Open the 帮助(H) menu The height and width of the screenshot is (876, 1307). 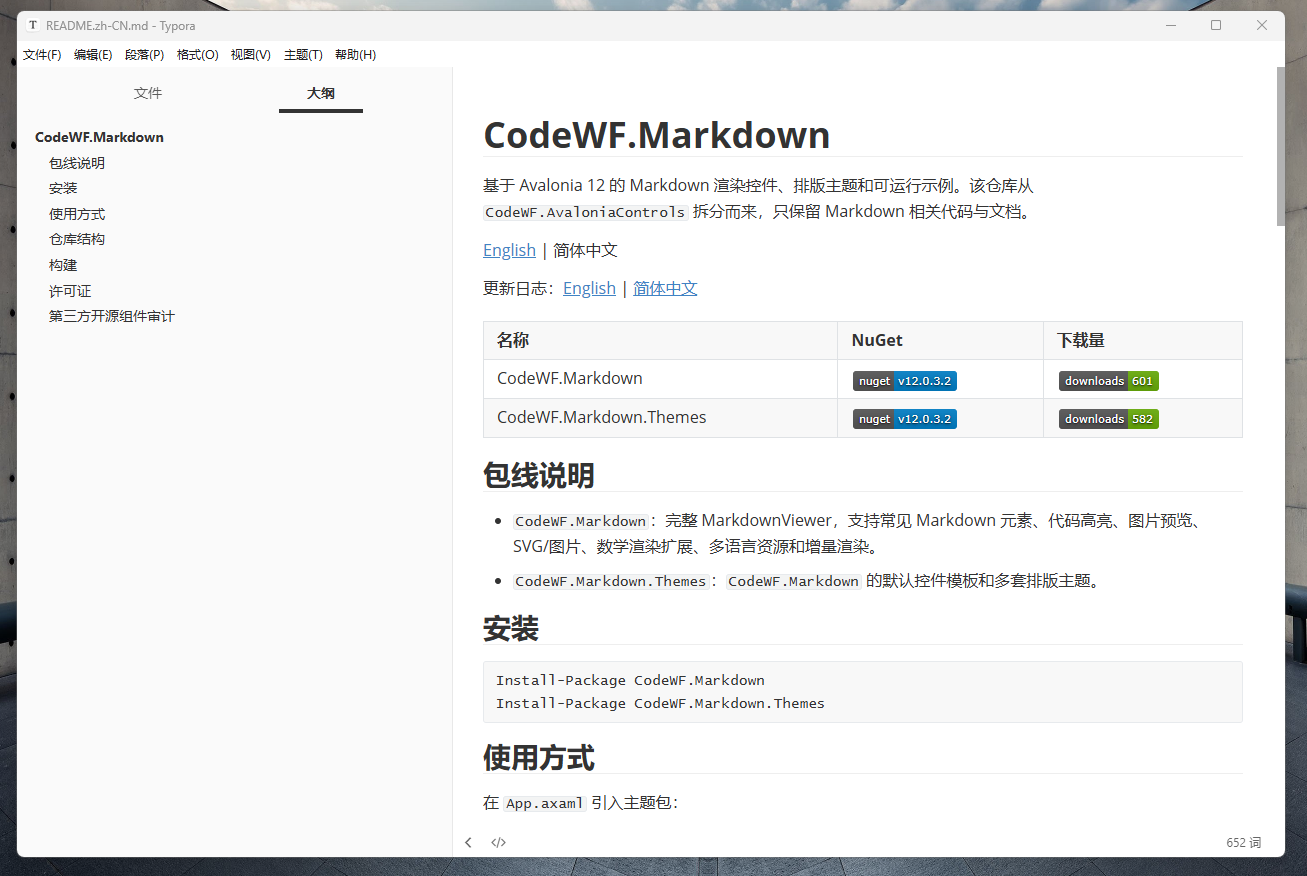[x=355, y=55]
